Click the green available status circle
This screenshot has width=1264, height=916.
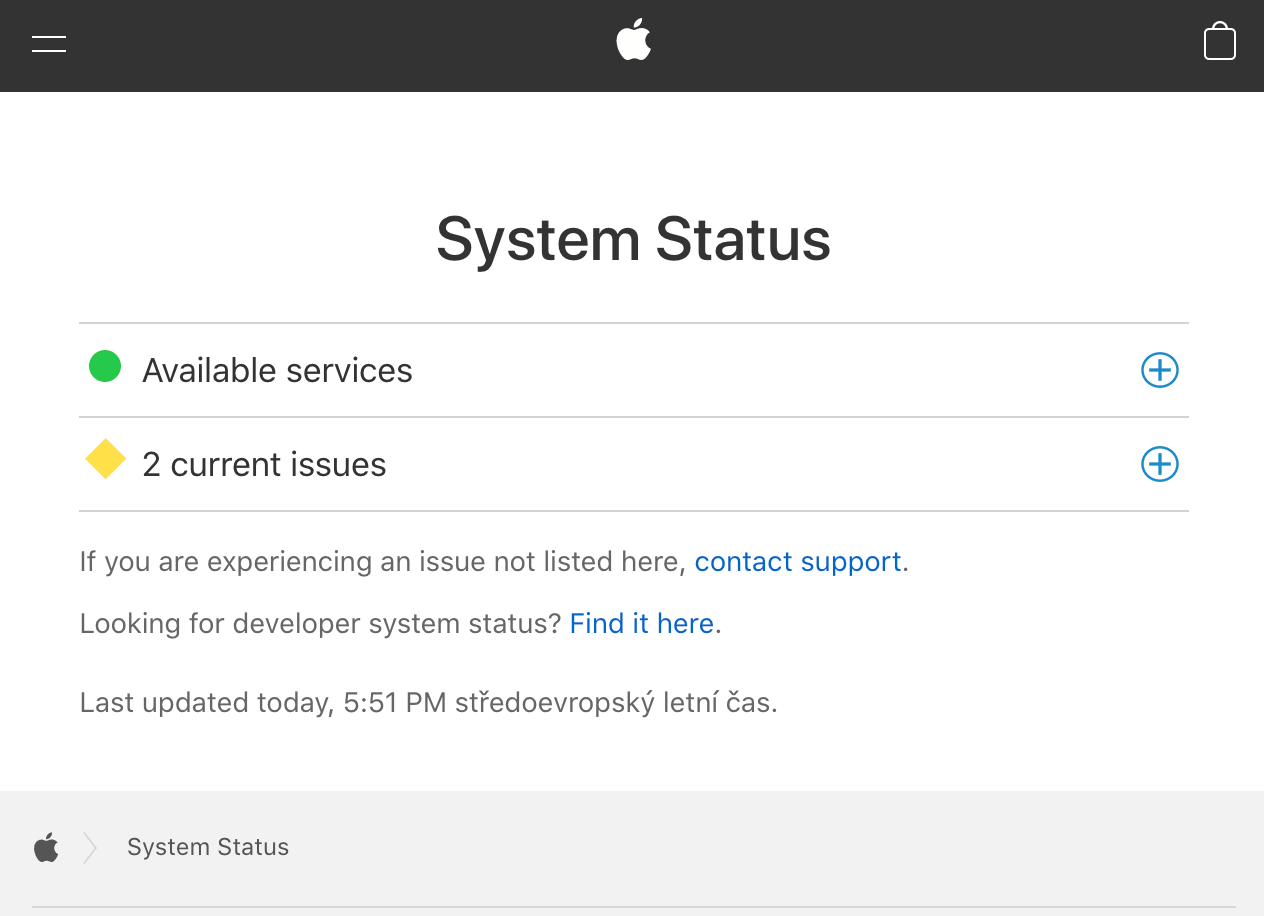[105, 367]
